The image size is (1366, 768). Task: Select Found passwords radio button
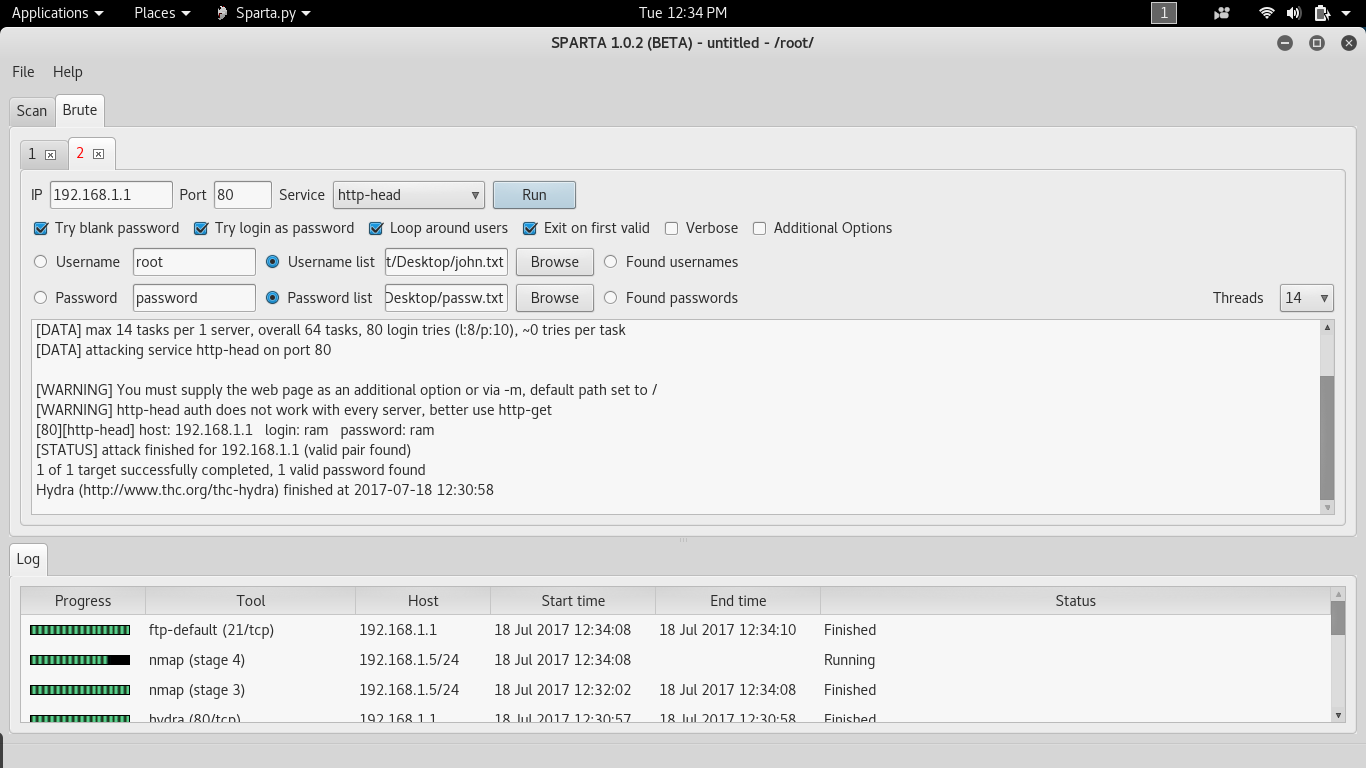click(610, 298)
